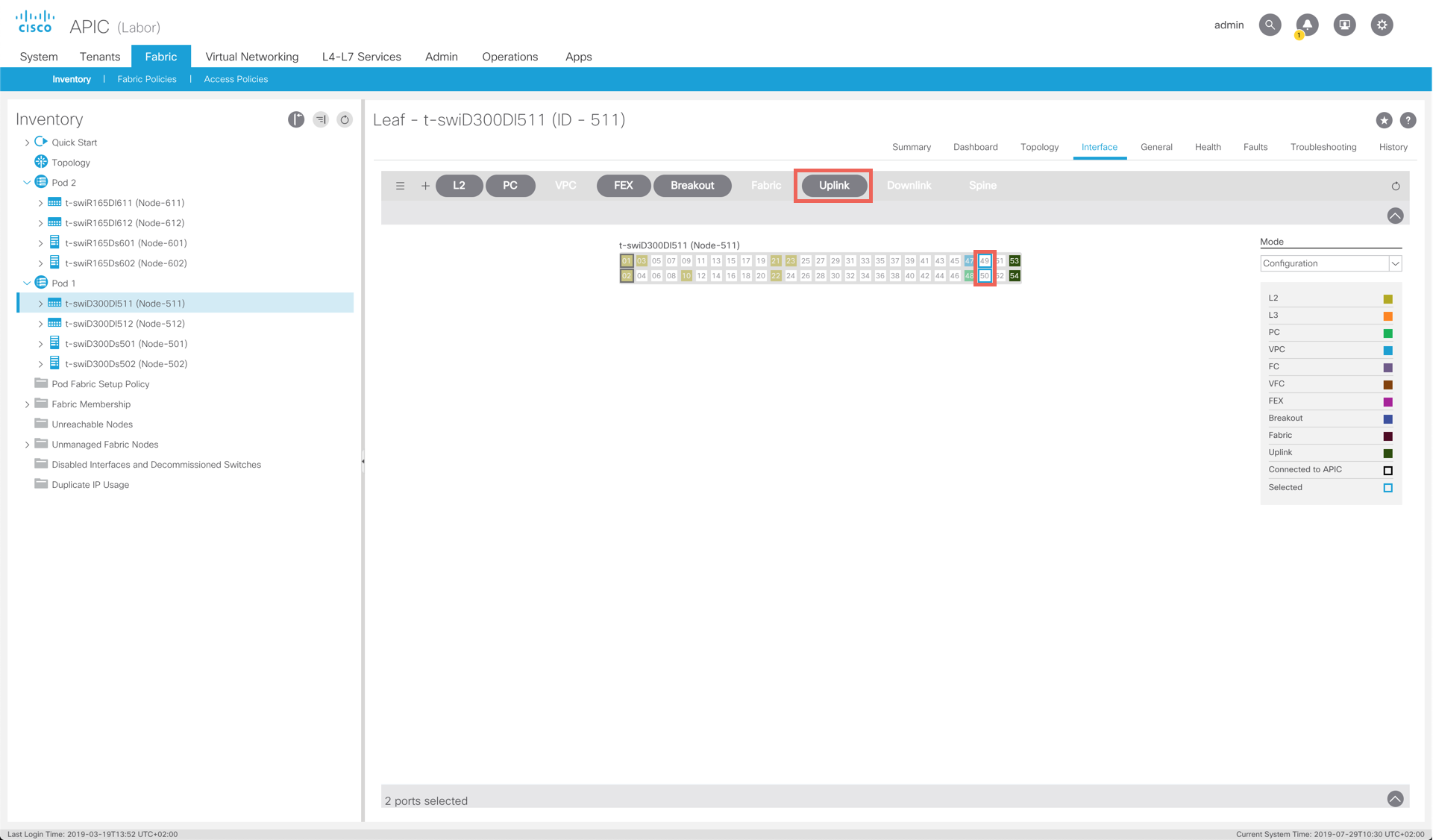This screenshot has height=840, width=1433.
Task: Toggle port 50 selection
Action: pos(985,276)
